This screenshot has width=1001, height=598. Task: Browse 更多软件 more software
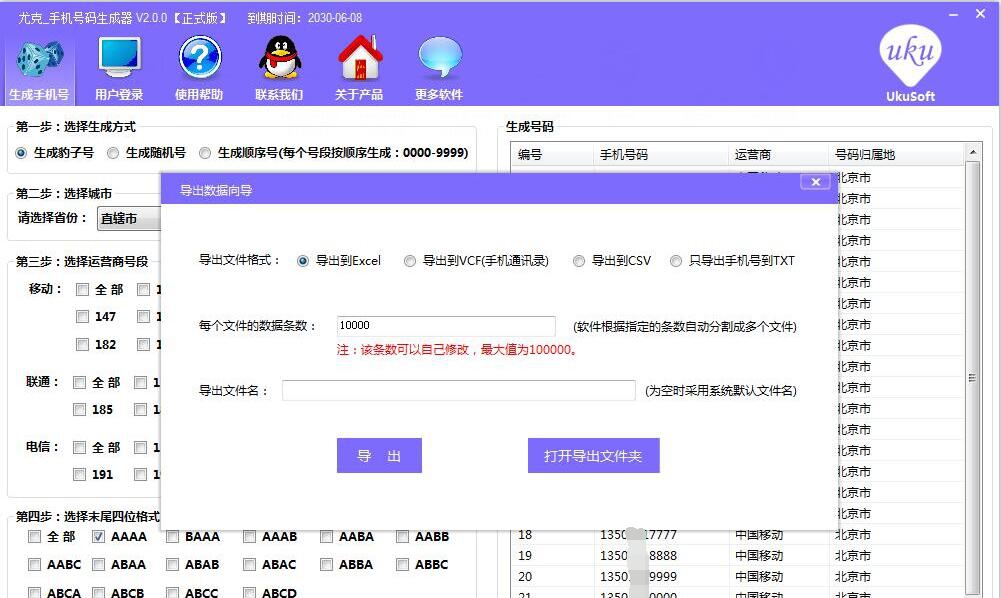pos(438,66)
